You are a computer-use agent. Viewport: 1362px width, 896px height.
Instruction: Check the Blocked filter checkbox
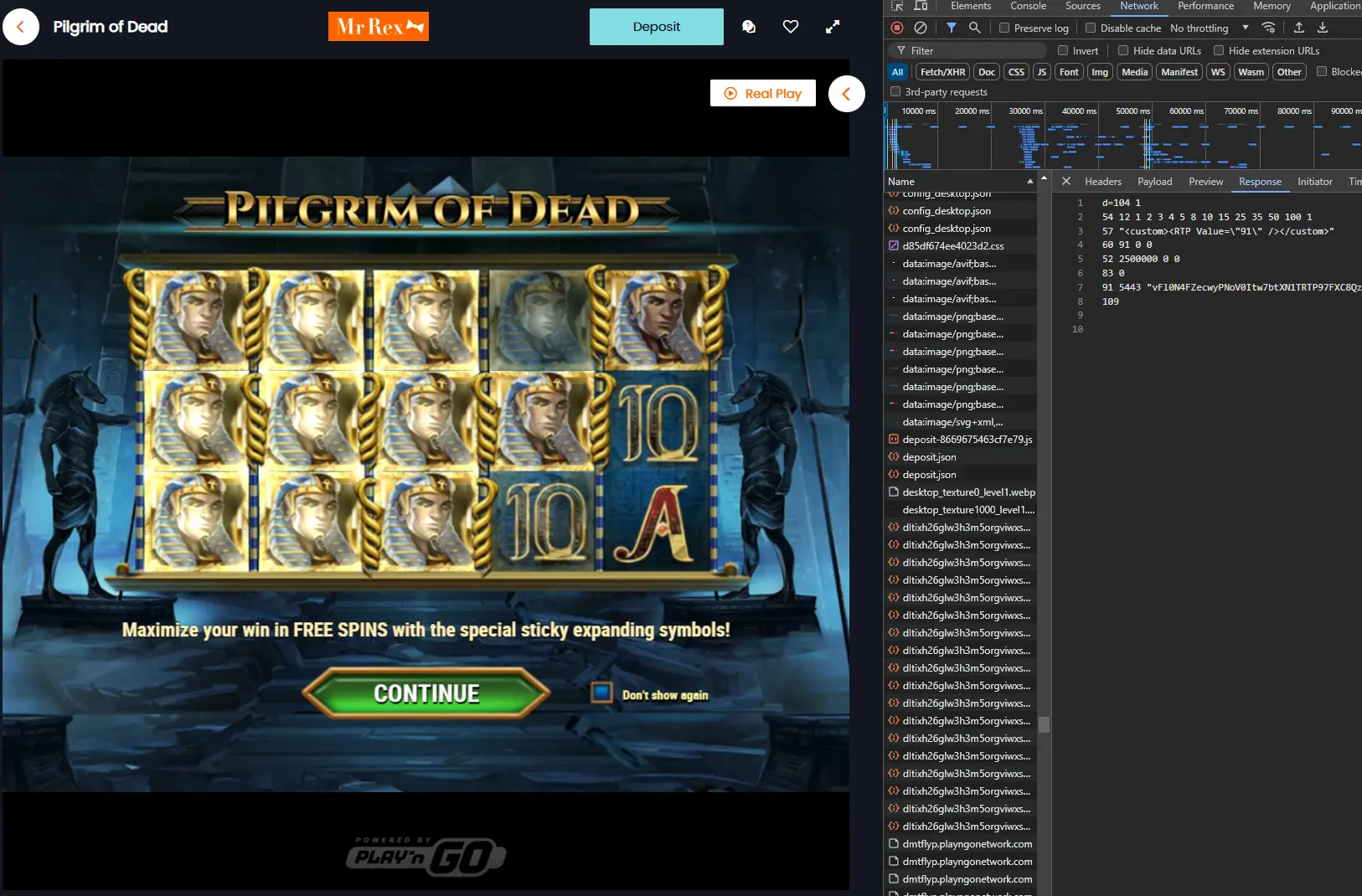coord(1322,71)
